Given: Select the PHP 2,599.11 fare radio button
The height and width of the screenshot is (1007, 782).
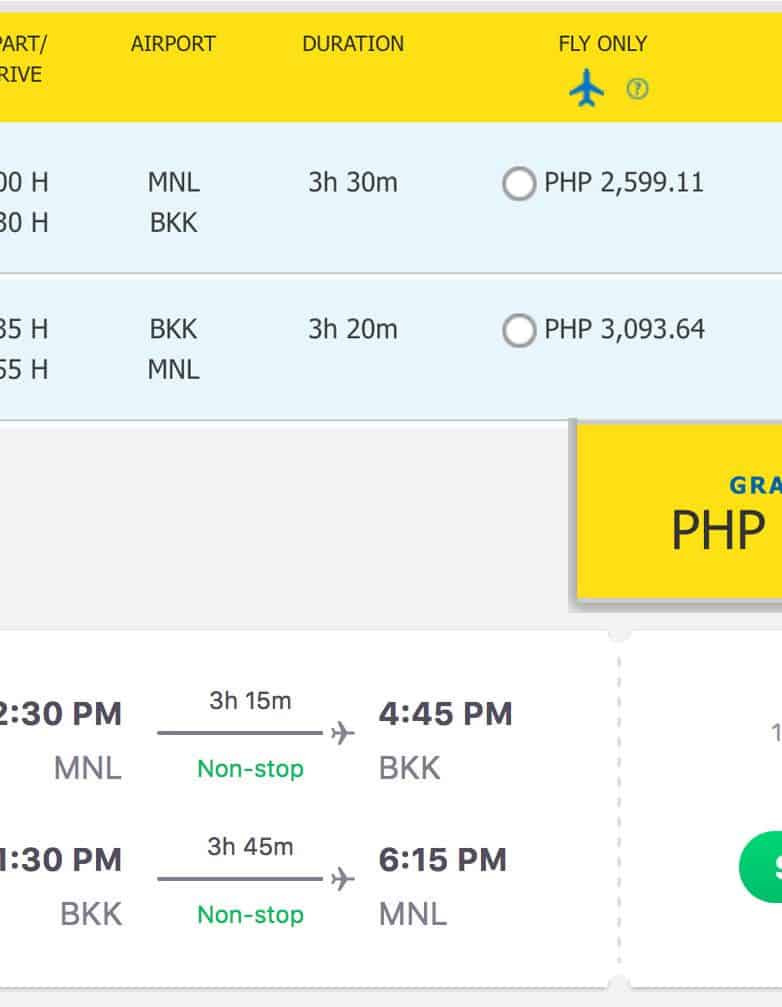Looking at the screenshot, I should click(518, 184).
